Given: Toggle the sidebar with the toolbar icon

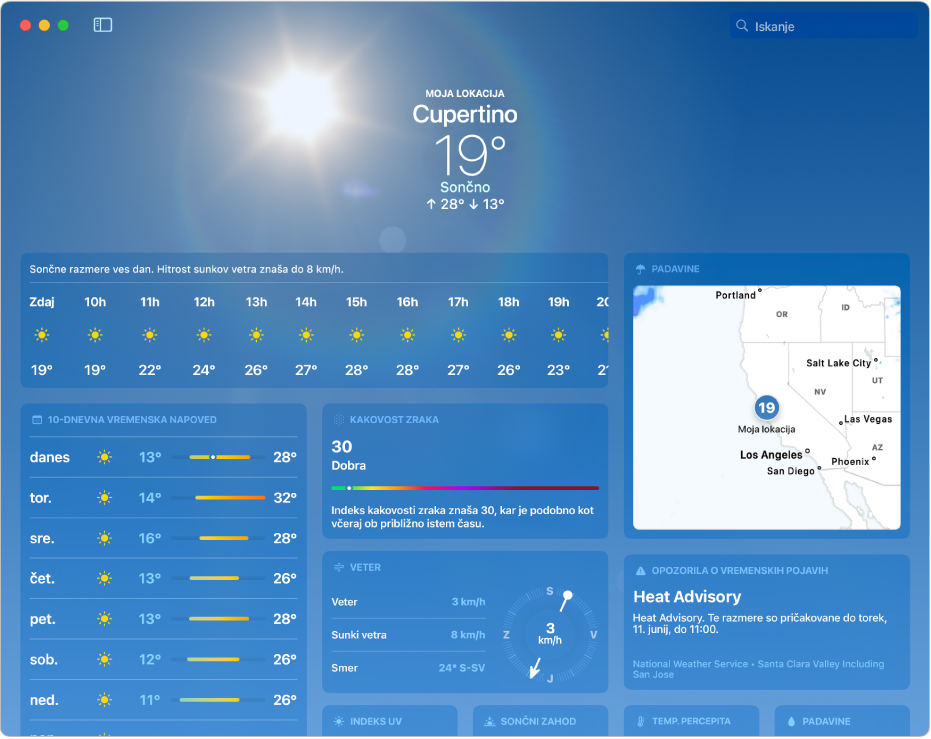Looking at the screenshot, I should 103,25.
